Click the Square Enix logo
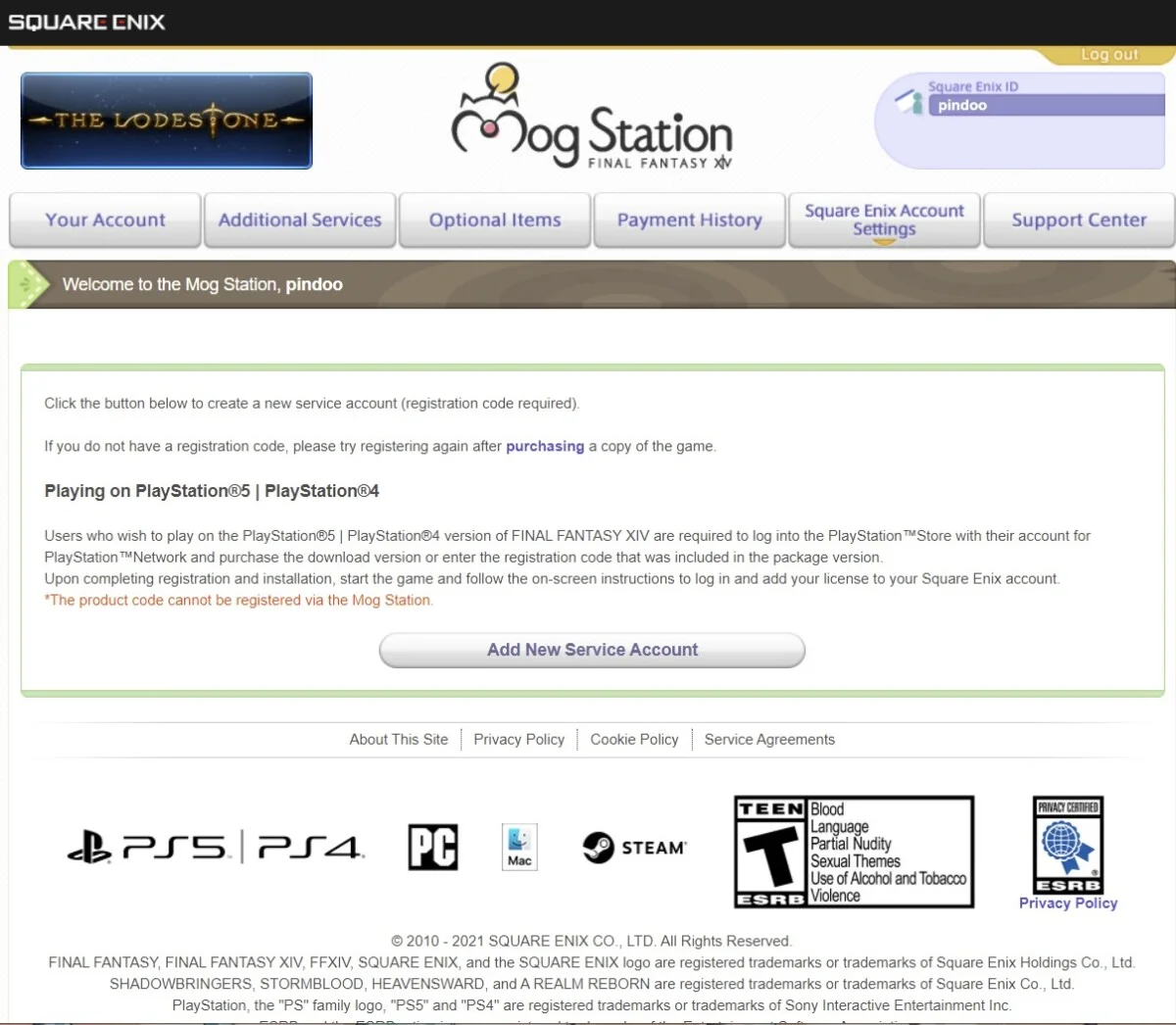 pos(87,22)
